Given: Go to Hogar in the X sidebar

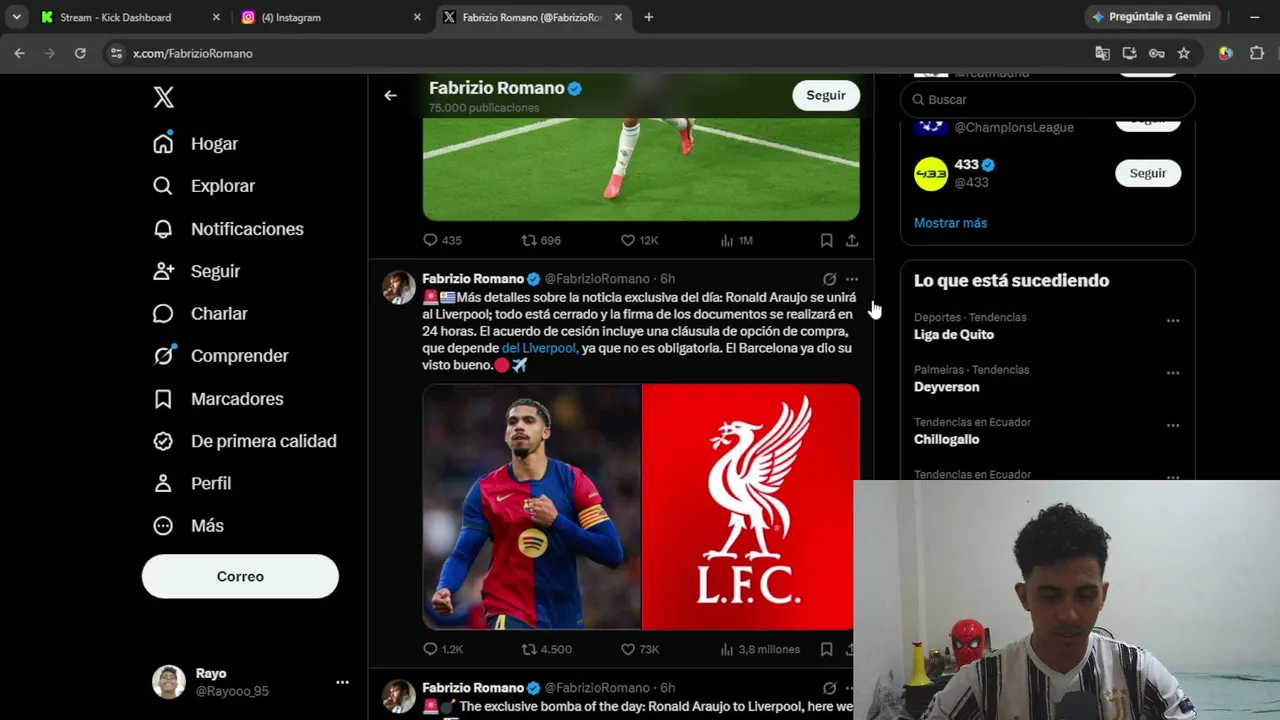Looking at the screenshot, I should tap(196, 144).
